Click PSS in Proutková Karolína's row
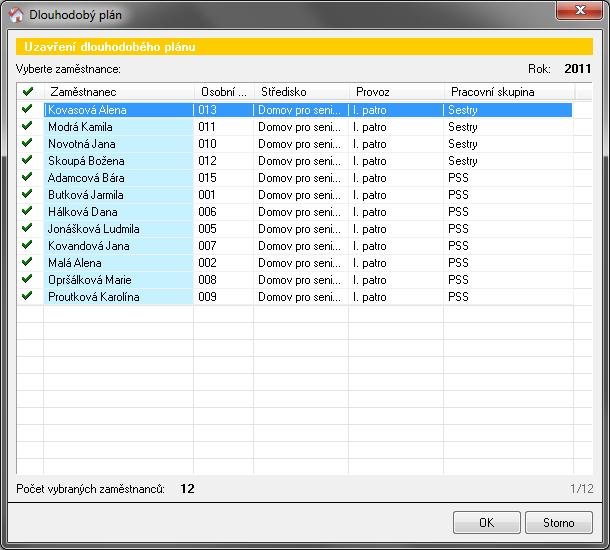Image resolution: width=610 pixels, height=550 pixels. (458, 297)
